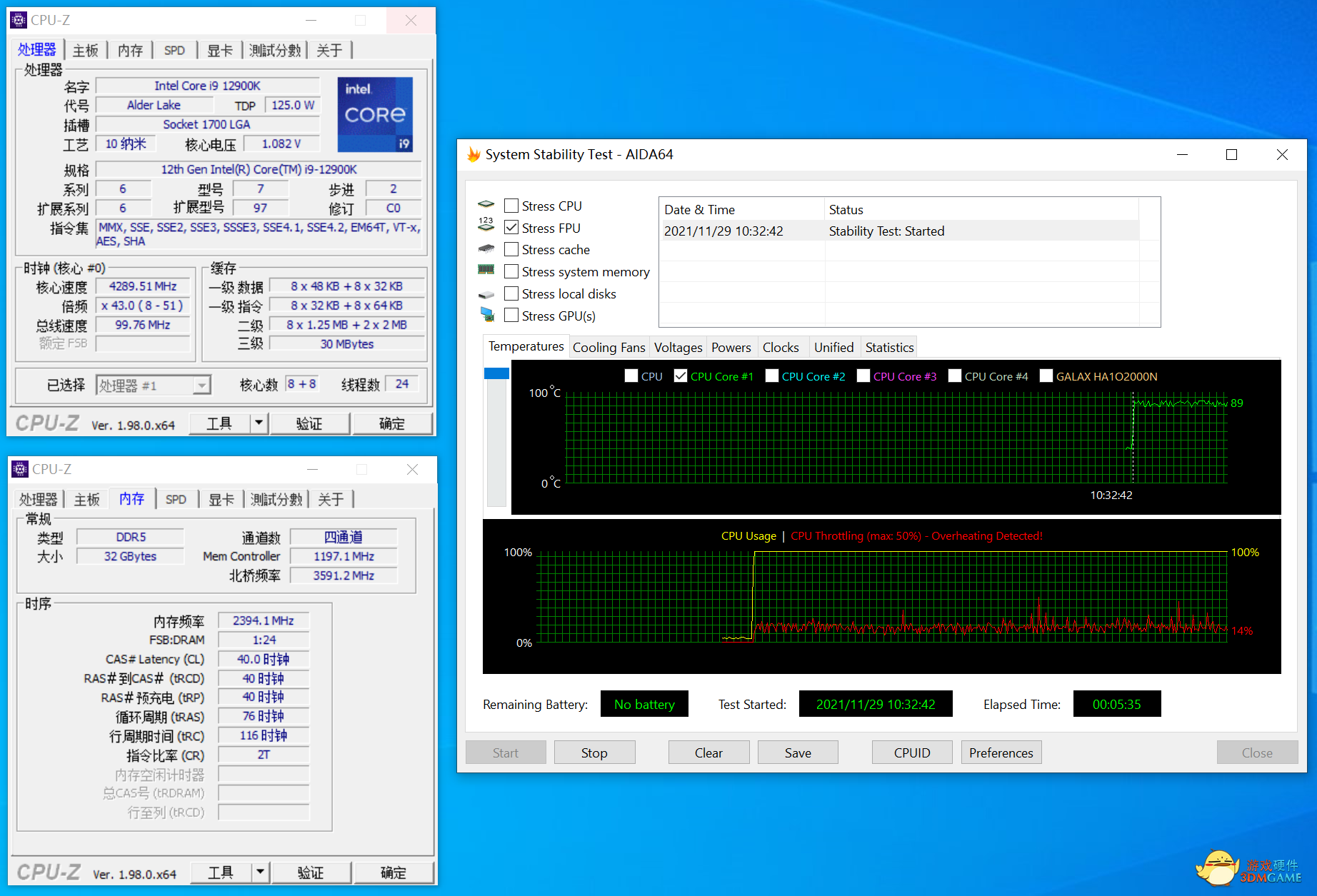The height and width of the screenshot is (896, 1317).
Task: Switch to the Cooling Fans tab
Action: [x=609, y=348]
